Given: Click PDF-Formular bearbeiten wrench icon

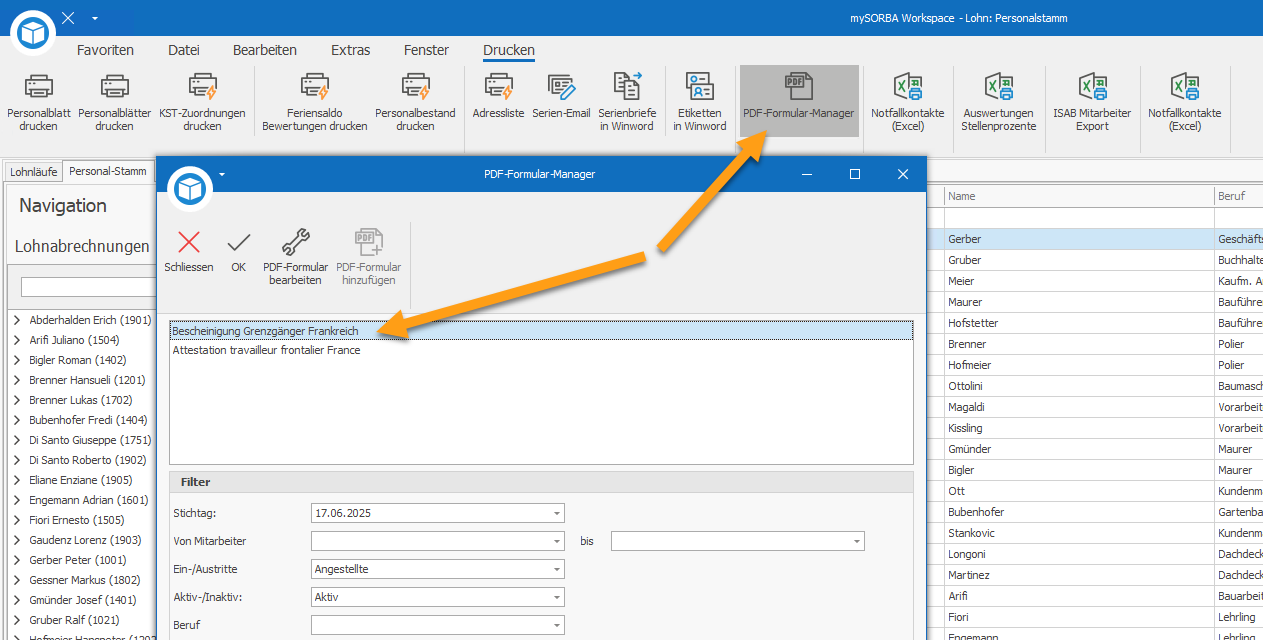Looking at the screenshot, I should 295,242.
